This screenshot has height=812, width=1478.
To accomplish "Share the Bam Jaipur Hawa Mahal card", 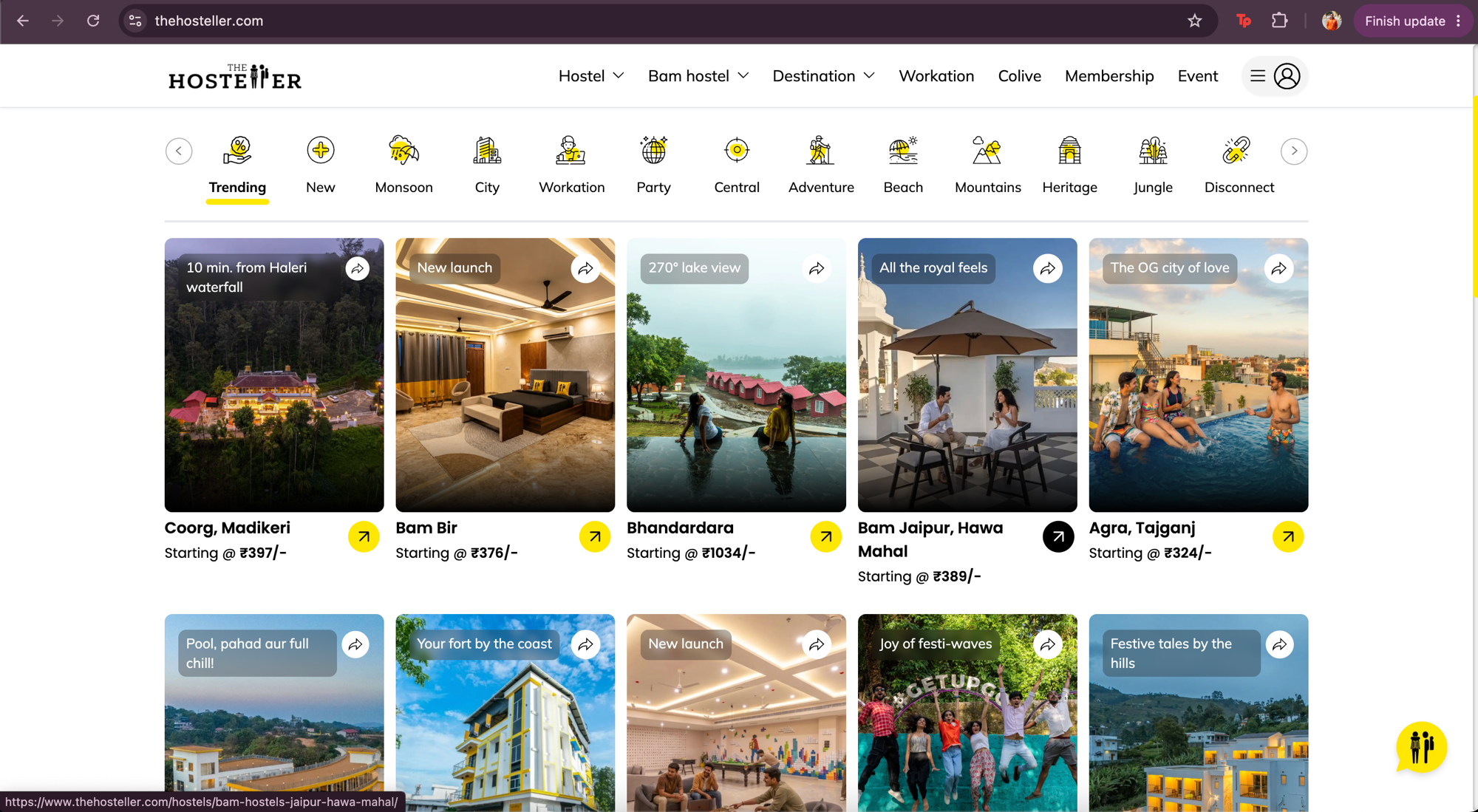I will point(1048,268).
